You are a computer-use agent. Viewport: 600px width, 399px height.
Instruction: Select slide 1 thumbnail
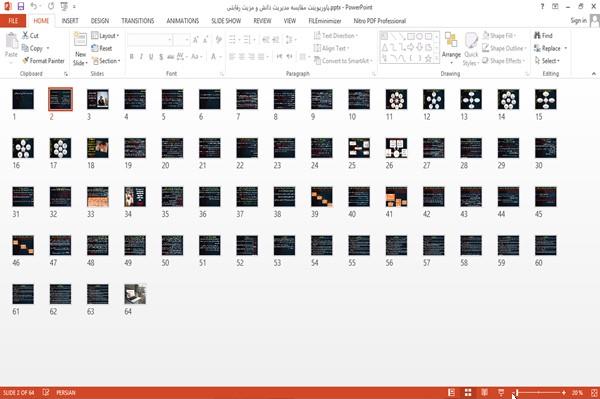[x=23, y=99]
